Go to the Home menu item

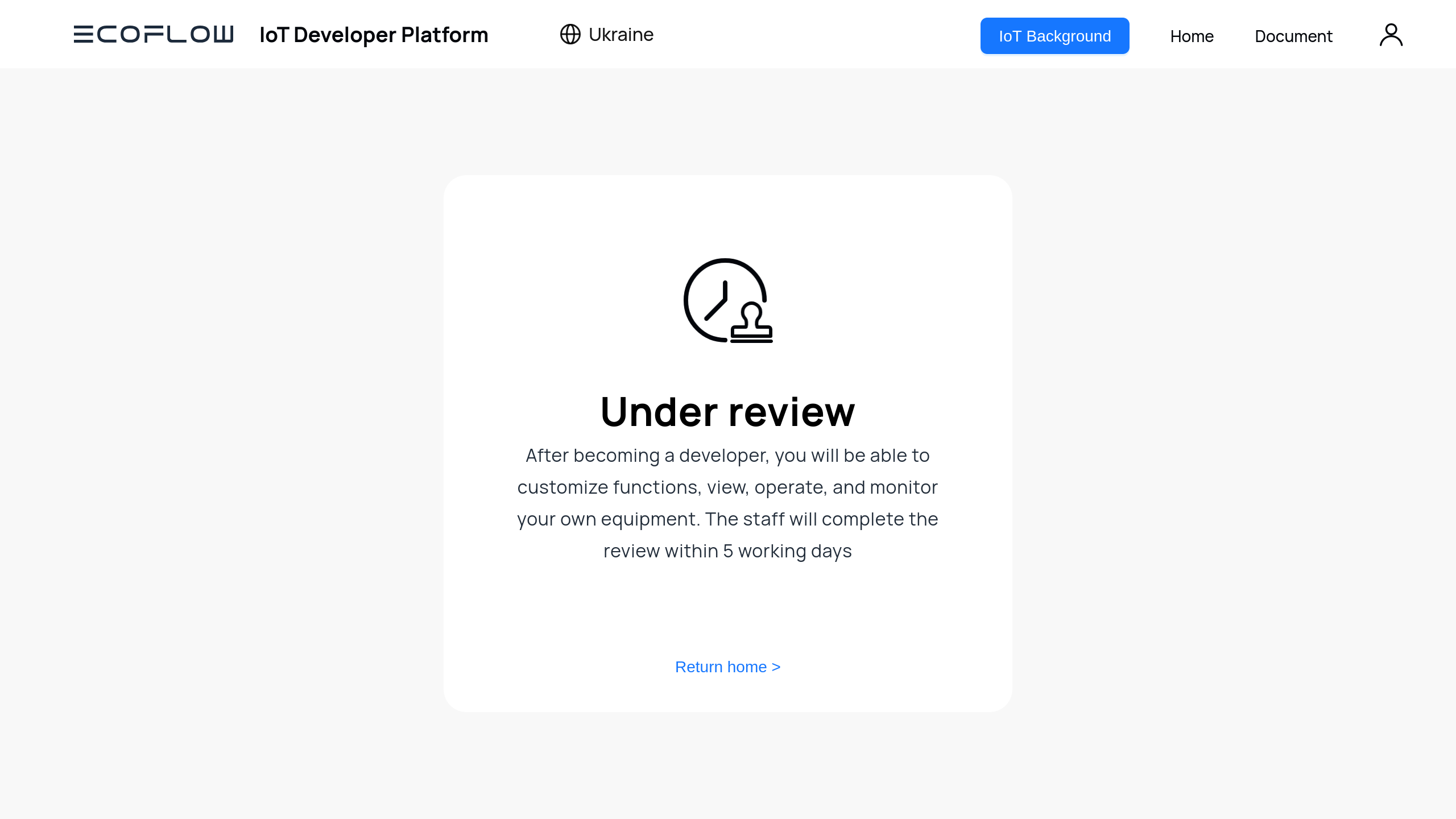[1192, 36]
